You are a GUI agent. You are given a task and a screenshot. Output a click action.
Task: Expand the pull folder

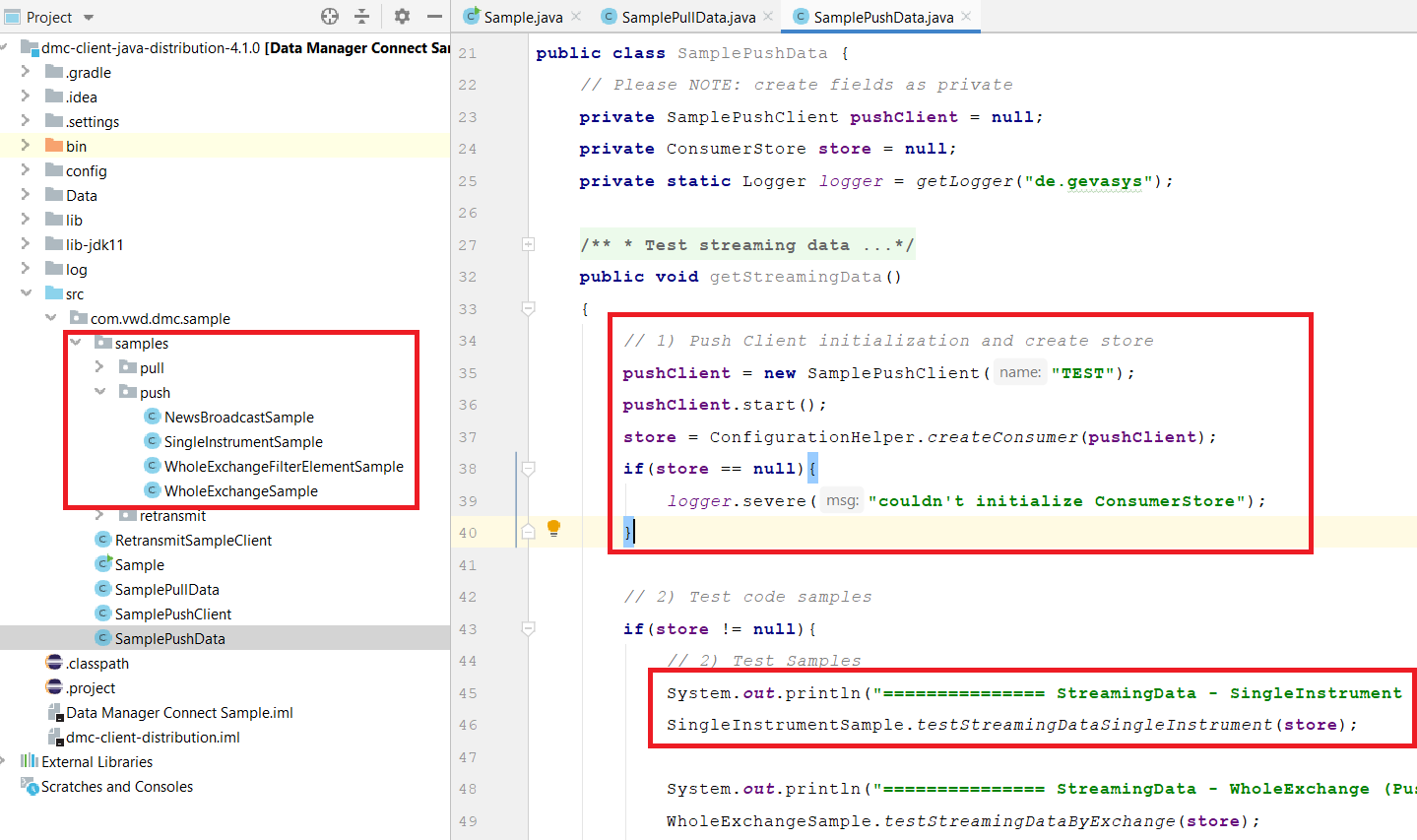coord(99,367)
